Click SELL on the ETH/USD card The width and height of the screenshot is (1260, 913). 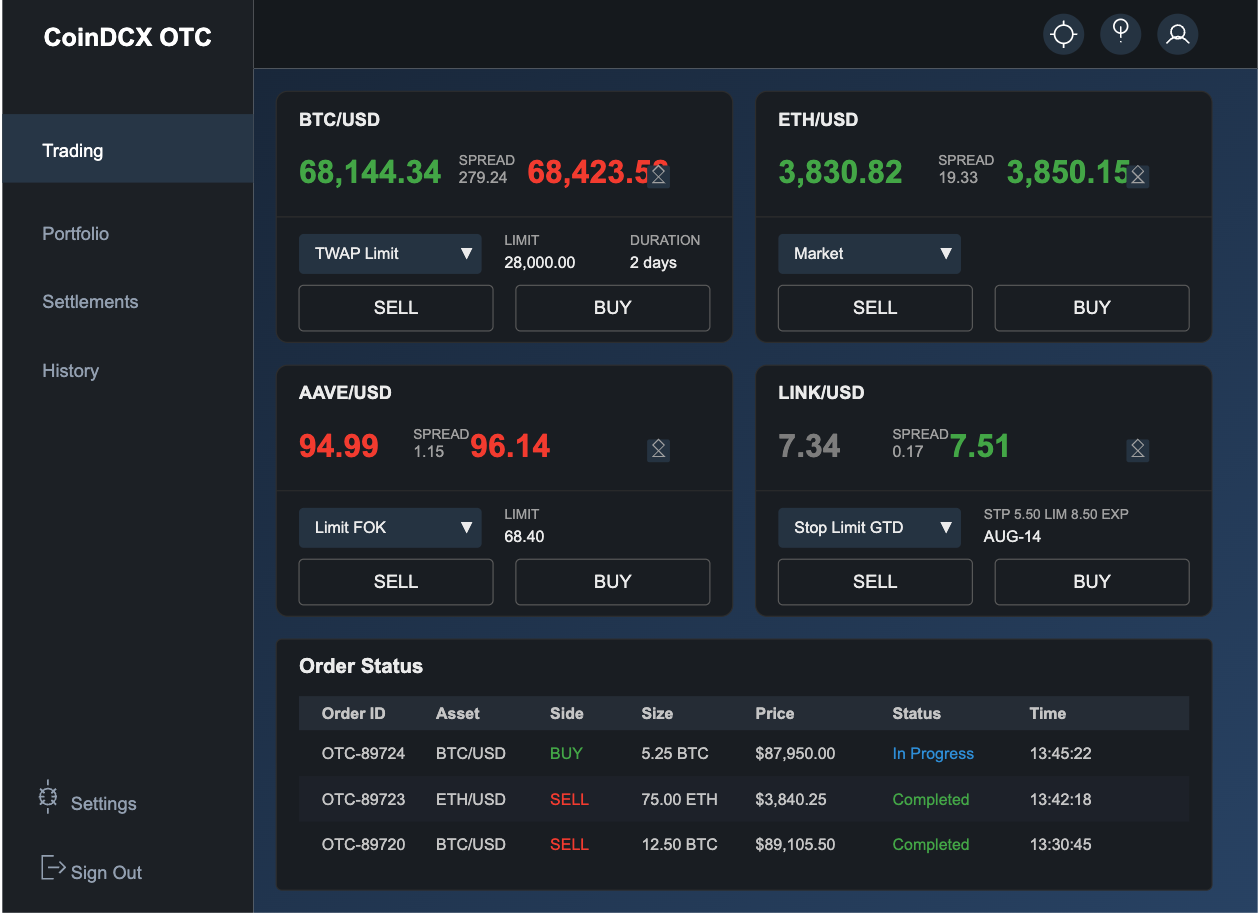[x=875, y=308]
